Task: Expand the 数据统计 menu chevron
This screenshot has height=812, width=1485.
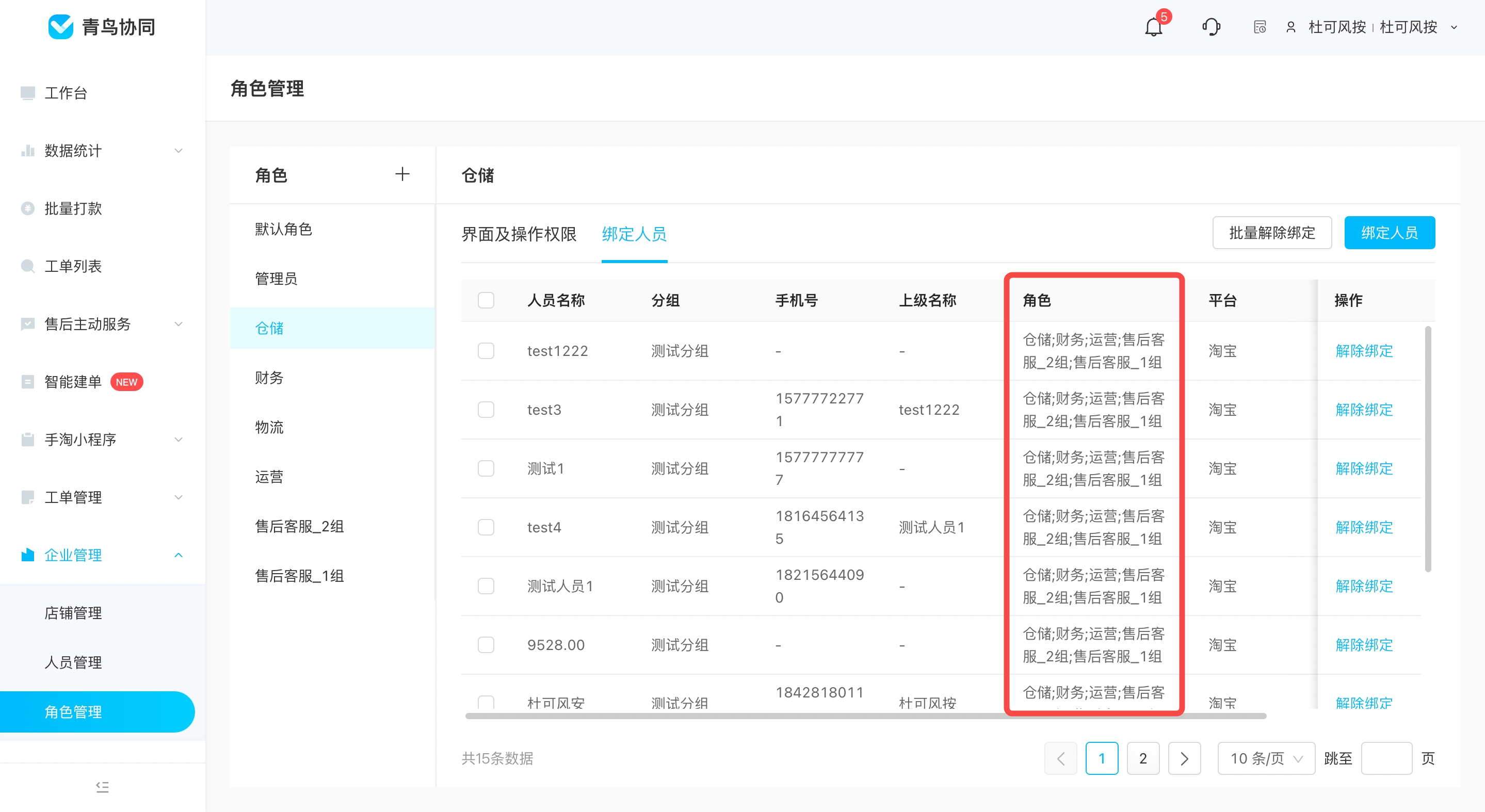Action: point(179,151)
